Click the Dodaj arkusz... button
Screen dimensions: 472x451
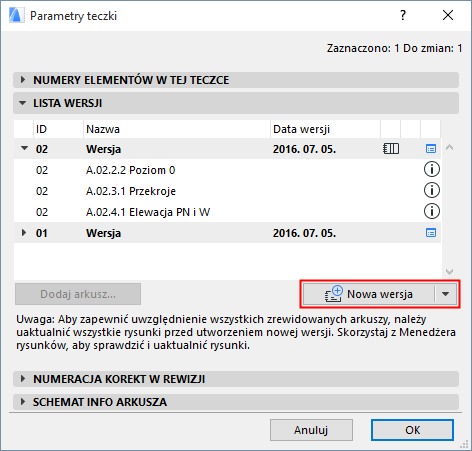tap(78, 294)
